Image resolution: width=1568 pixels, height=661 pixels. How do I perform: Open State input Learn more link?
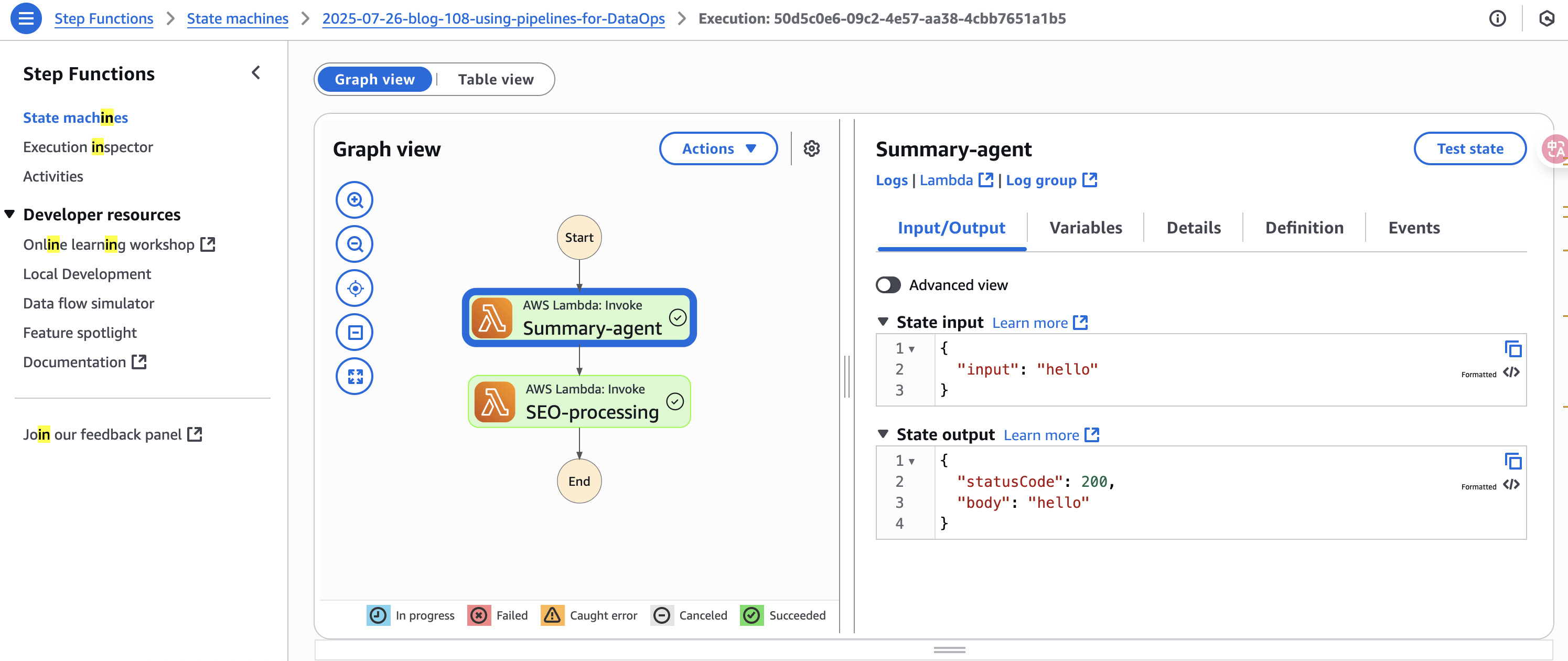click(x=1039, y=323)
